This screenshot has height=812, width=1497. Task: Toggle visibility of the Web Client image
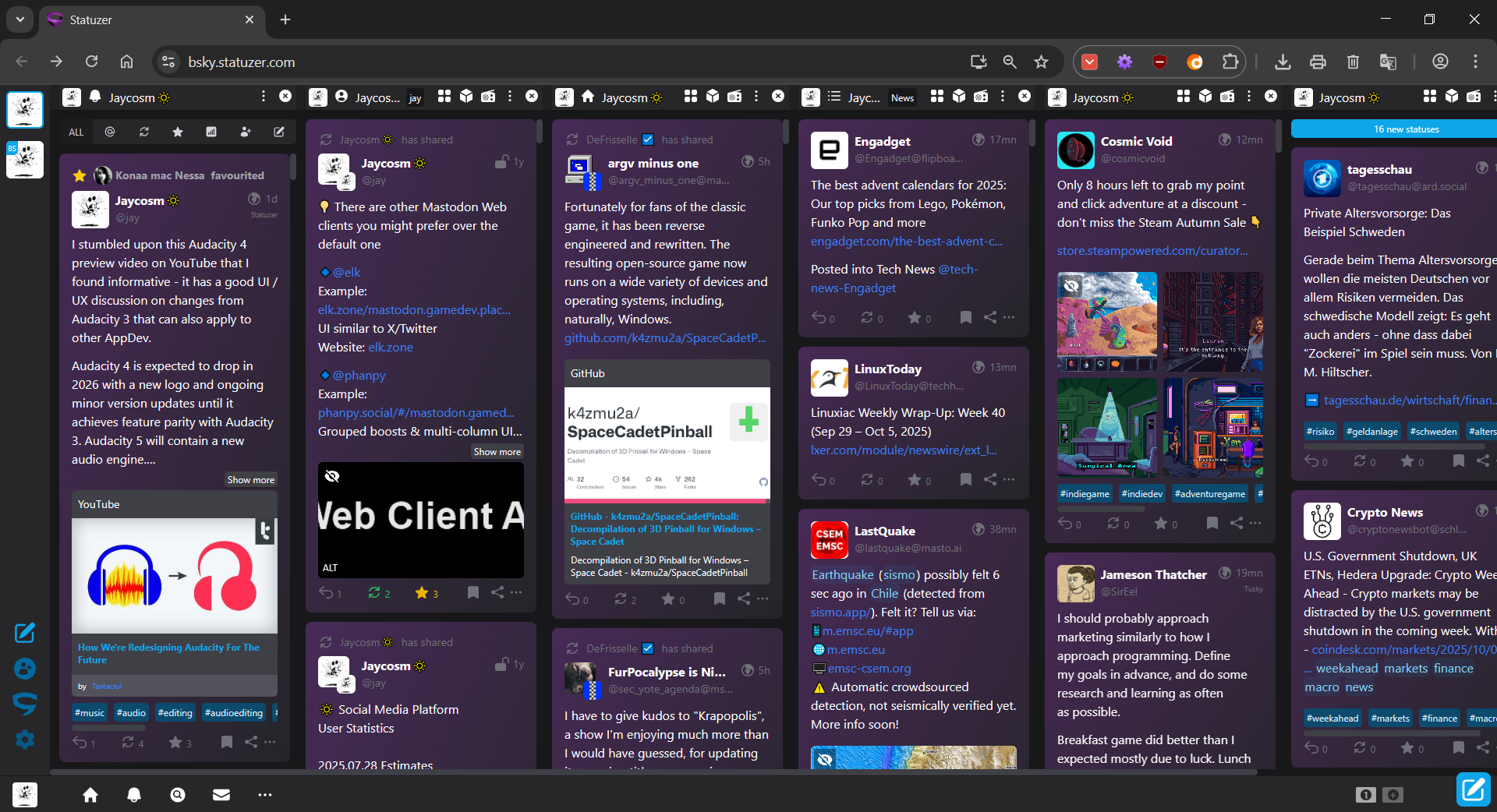click(332, 476)
